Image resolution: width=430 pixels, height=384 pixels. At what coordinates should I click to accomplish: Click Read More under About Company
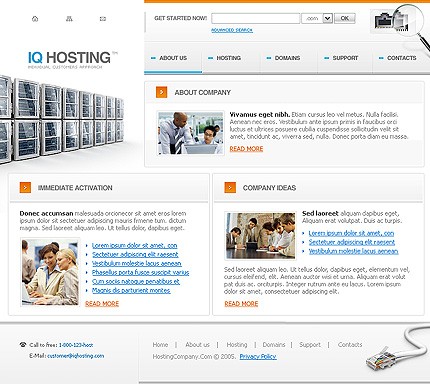pos(246,149)
